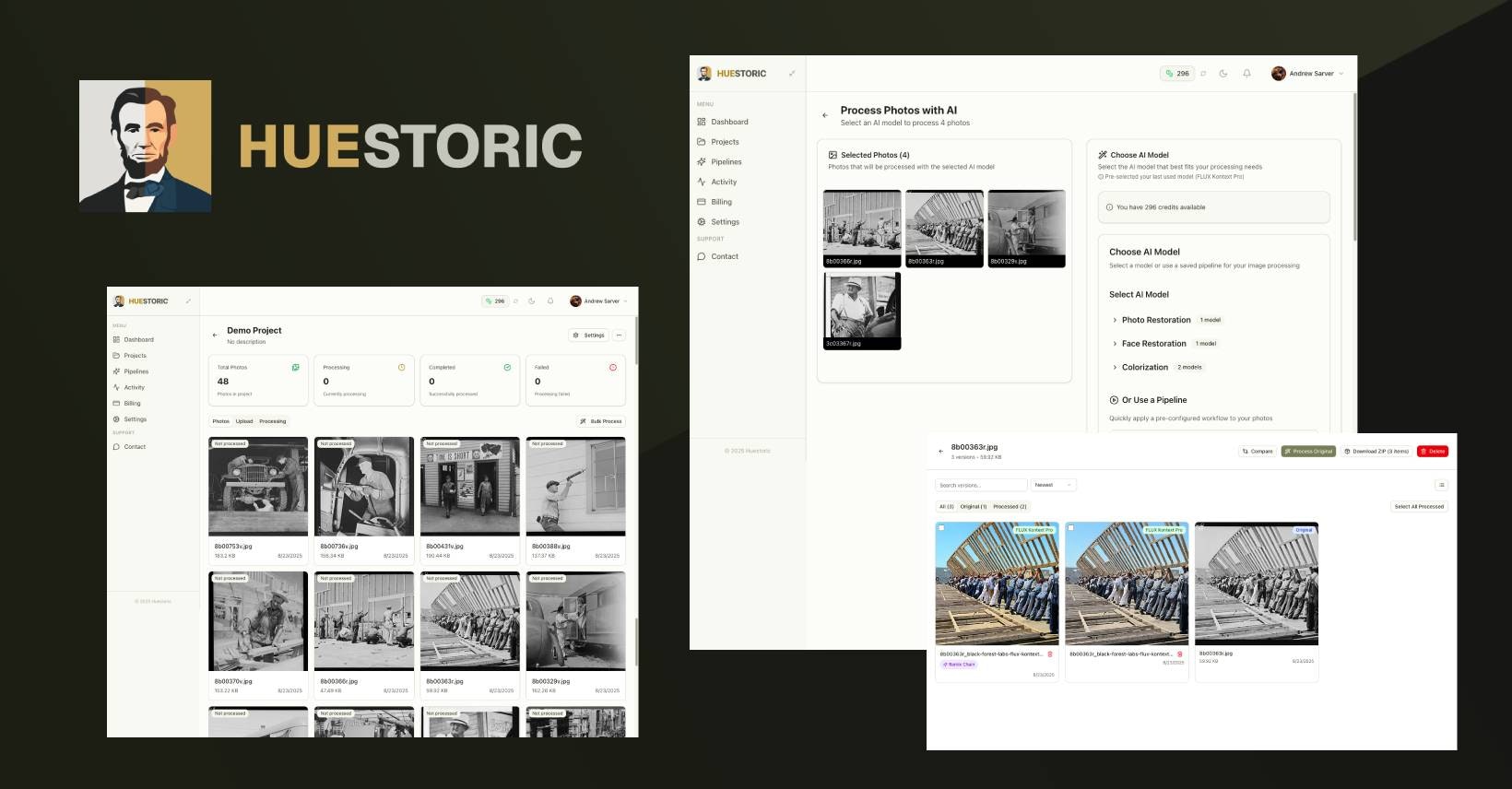
Task: Collapse the sidebar in the Process Photos window
Action: pos(792,73)
